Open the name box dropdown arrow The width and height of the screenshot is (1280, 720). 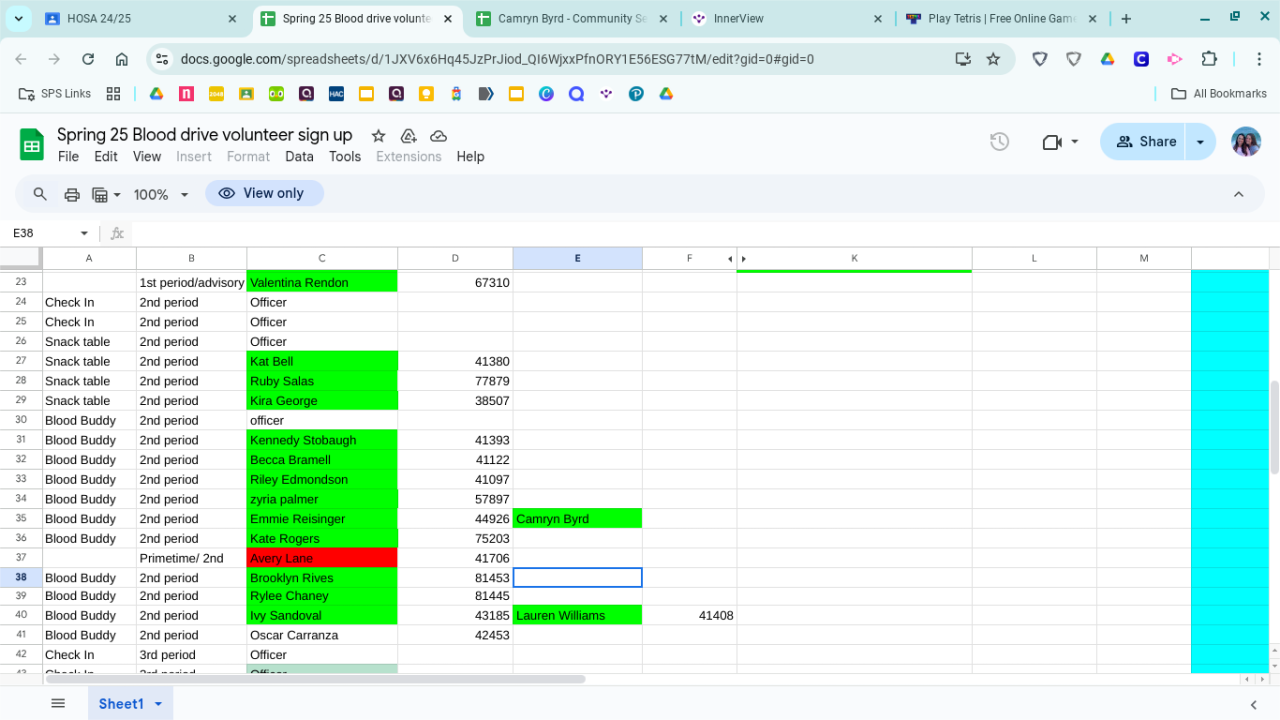click(84, 233)
